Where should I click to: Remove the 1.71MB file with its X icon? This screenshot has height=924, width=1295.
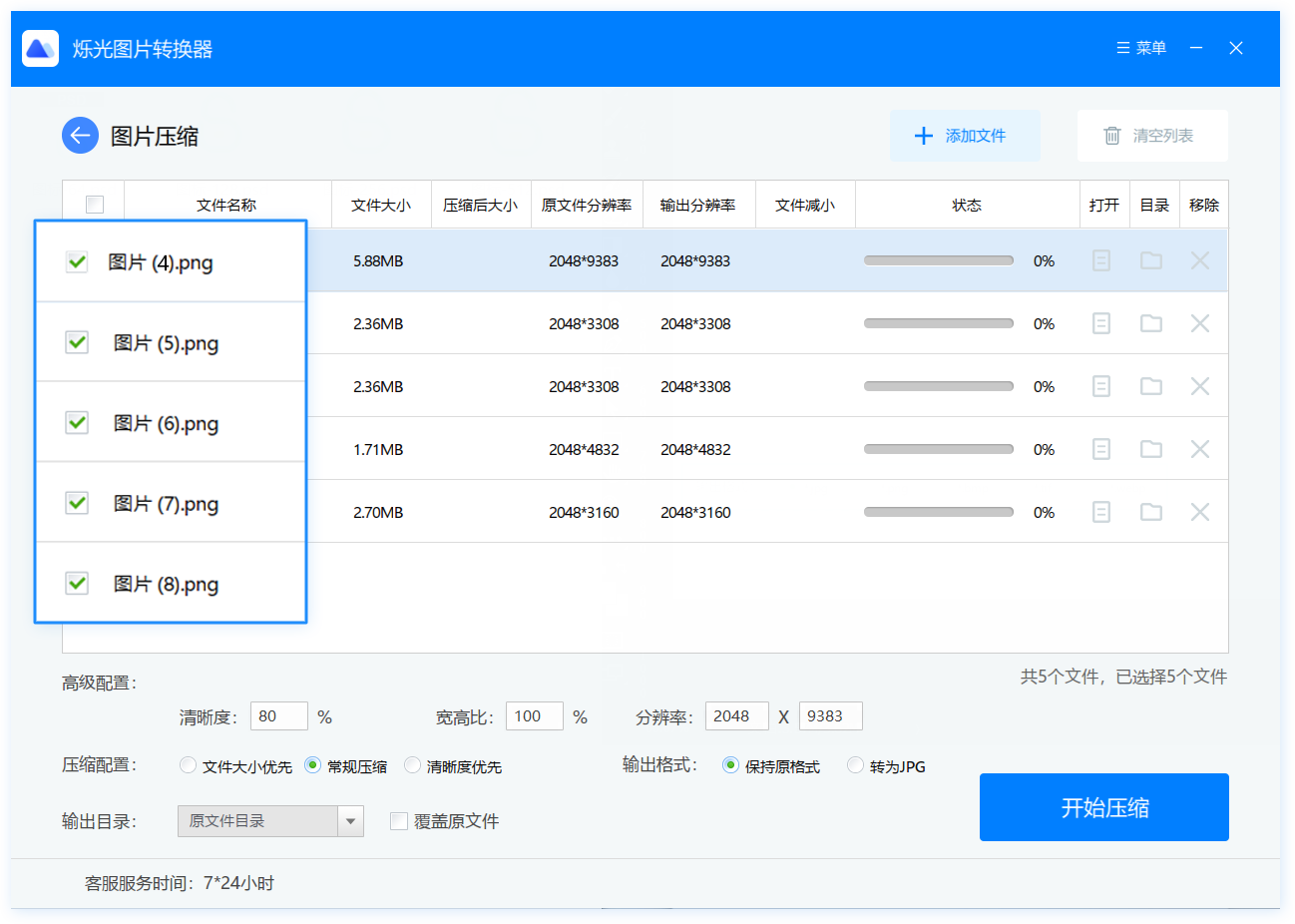(x=1199, y=448)
